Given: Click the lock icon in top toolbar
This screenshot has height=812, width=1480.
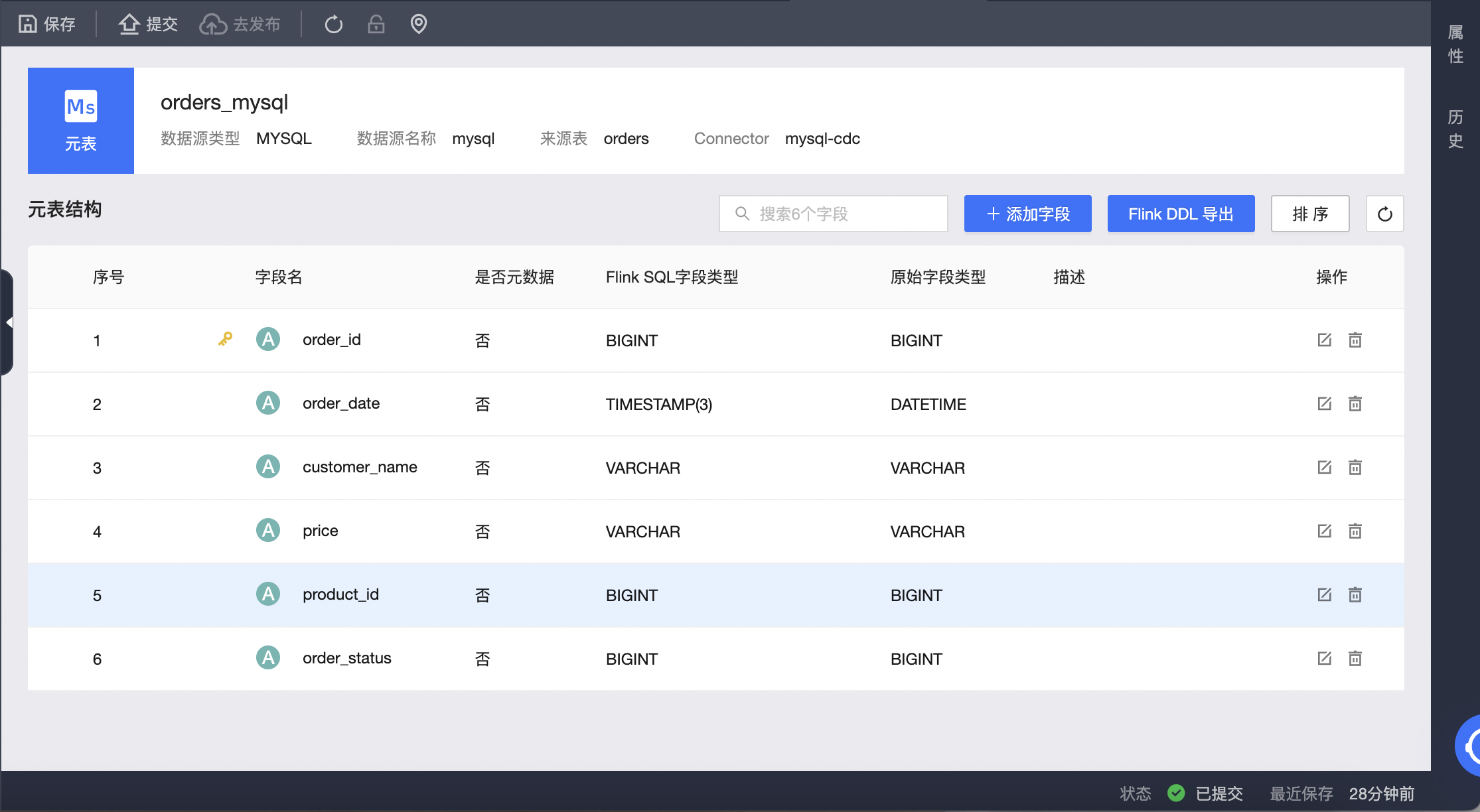Looking at the screenshot, I should (376, 25).
